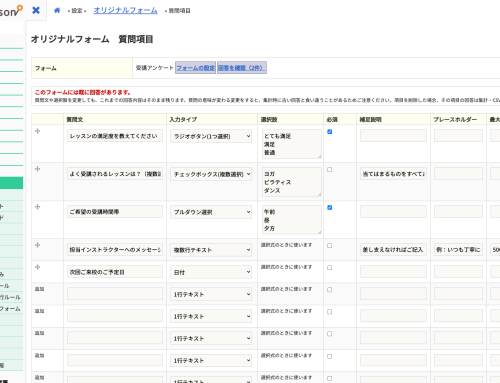
Task: Check 必須 for 担当インストラクターへのメッセージ question
Action: tap(330, 246)
